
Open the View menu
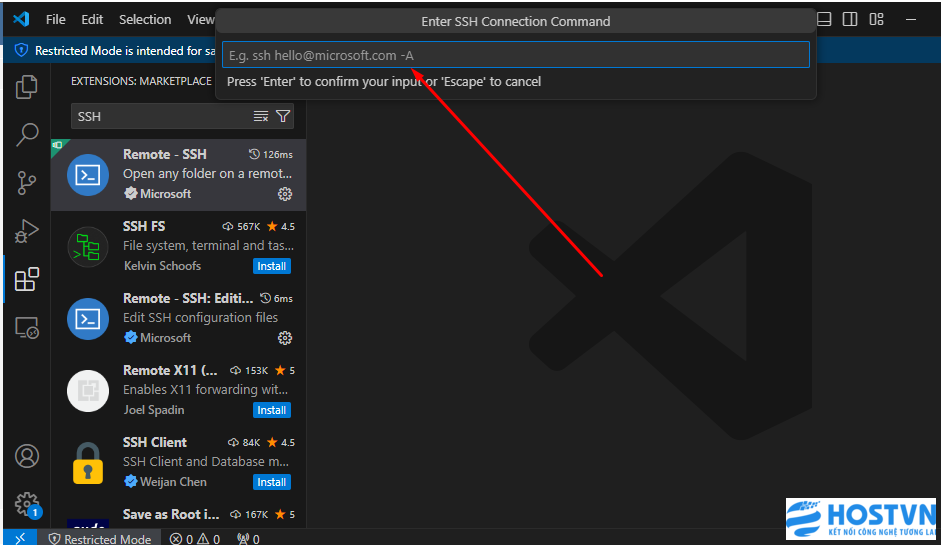200,19
